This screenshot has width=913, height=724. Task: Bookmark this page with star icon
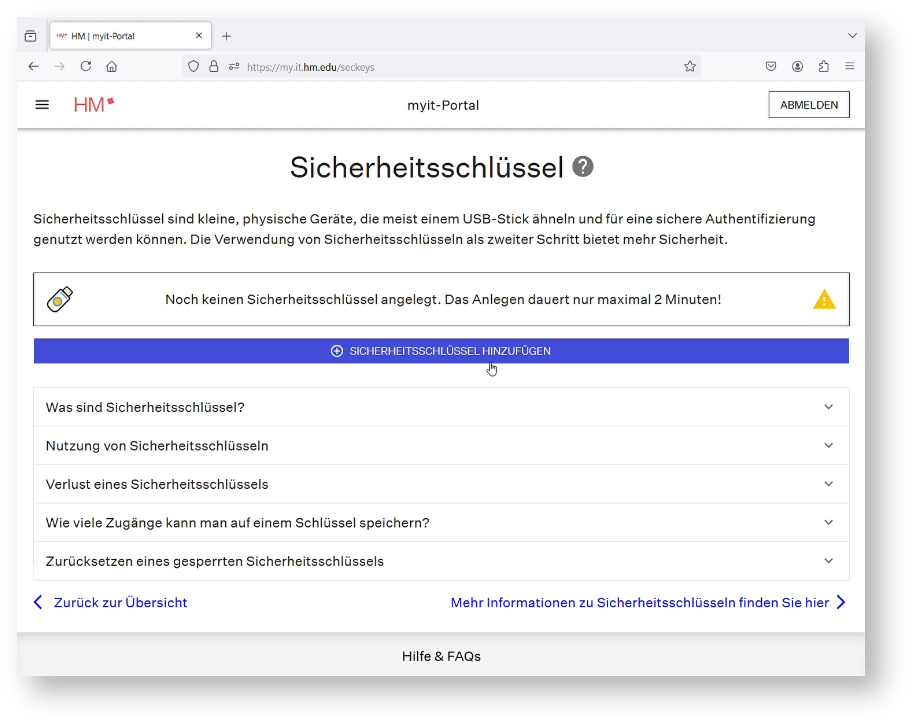tap(690, 67)
